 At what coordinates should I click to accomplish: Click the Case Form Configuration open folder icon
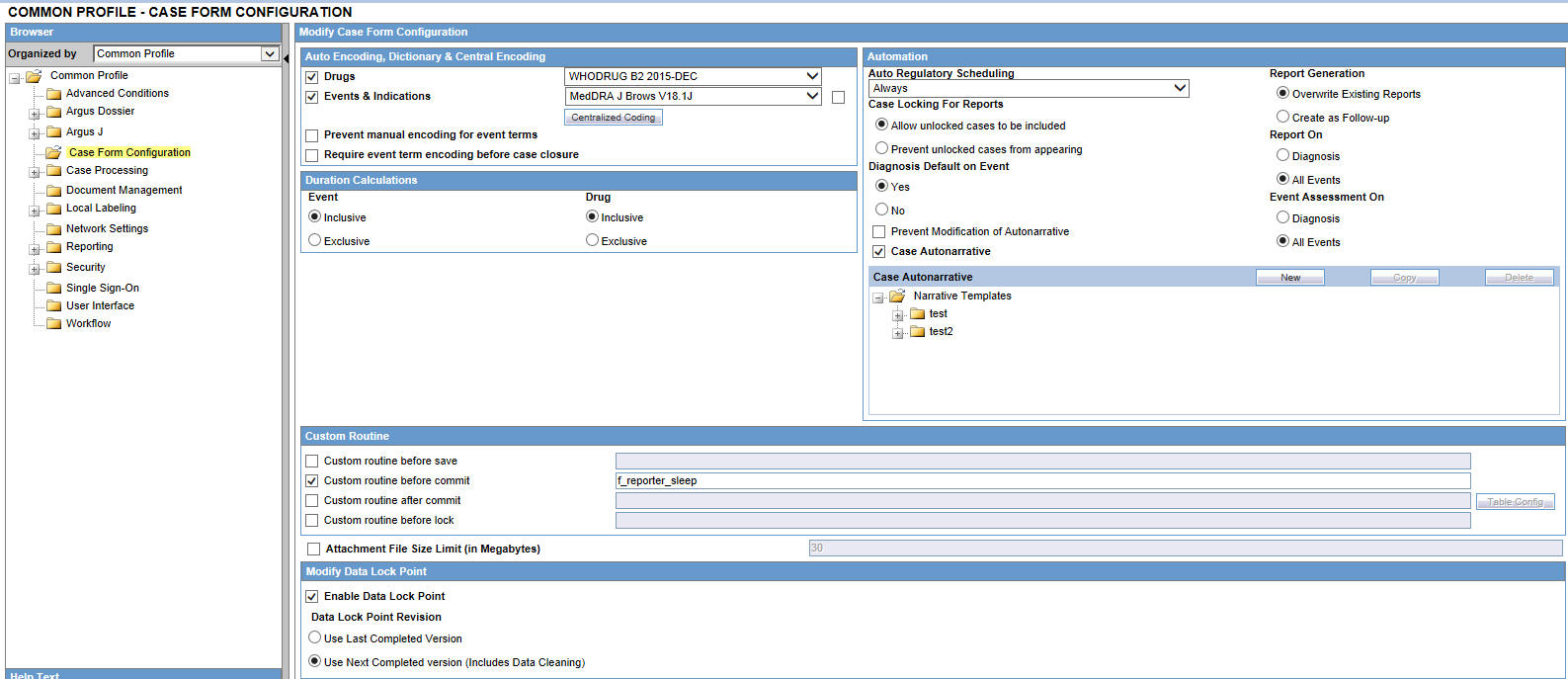(54, 152)
